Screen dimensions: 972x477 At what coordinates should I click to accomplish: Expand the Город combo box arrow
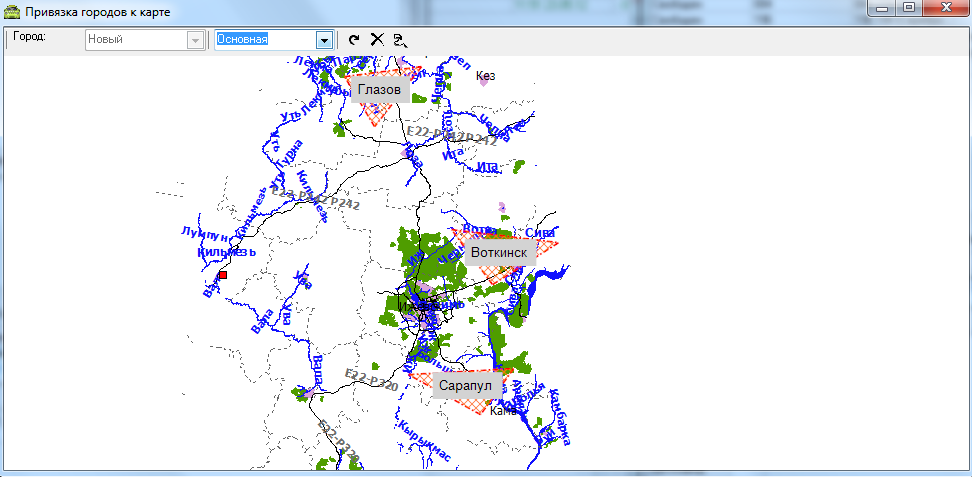(194, 40)
